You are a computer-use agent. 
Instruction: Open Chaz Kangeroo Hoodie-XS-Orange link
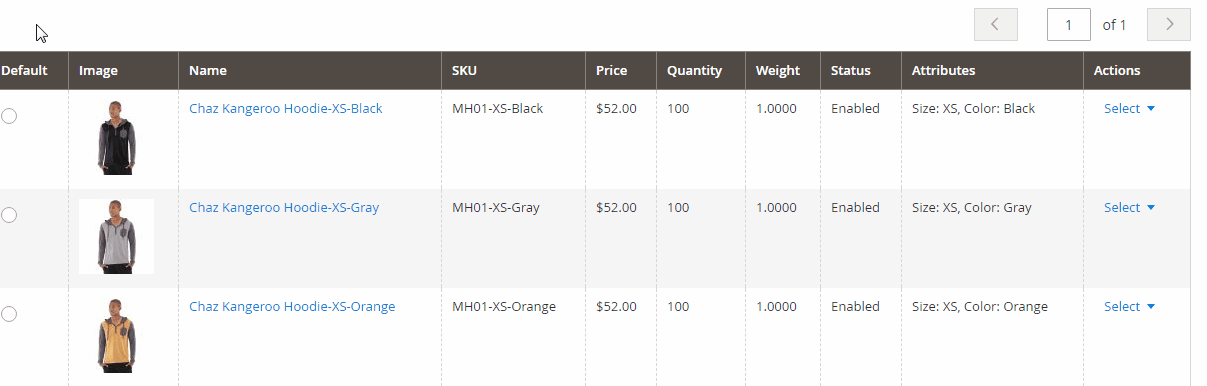(x=292, y=307)
